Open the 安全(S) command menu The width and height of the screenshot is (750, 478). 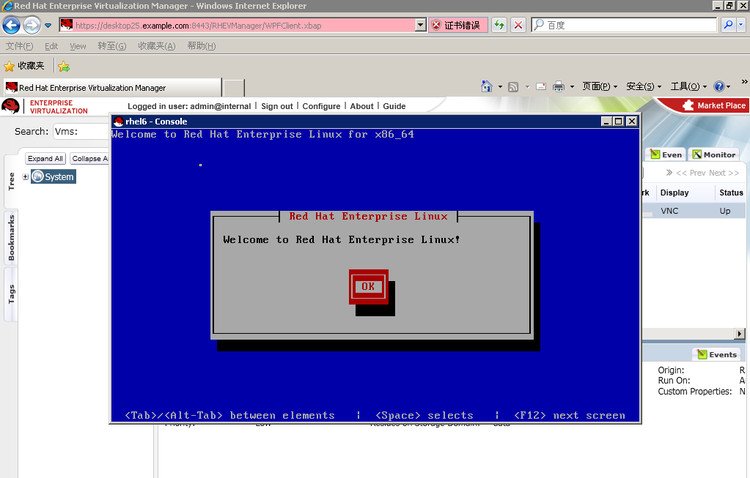tap(644, 86)
